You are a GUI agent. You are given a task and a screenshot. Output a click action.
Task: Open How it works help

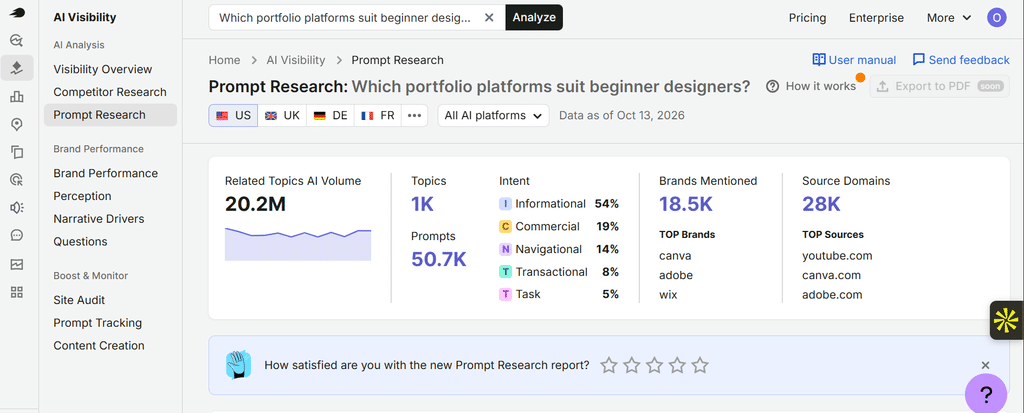pos(810,86)
